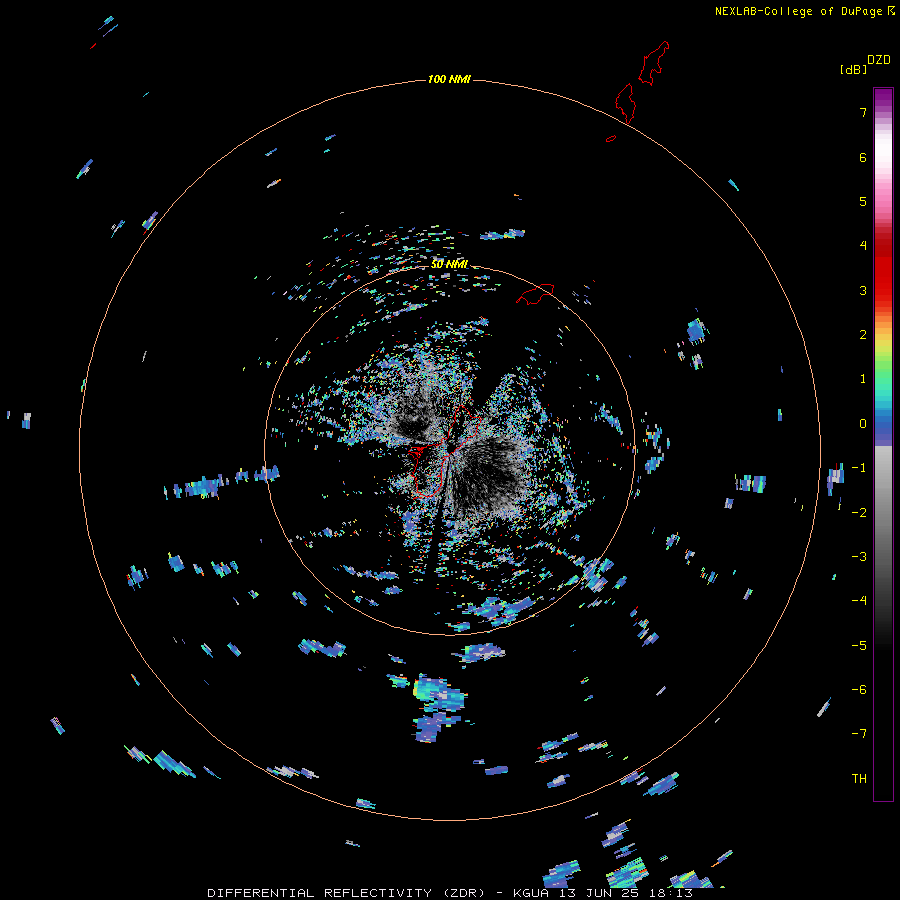Click the DZD color scale title
The image size is (900, 900).
click(x=879, y=60)
